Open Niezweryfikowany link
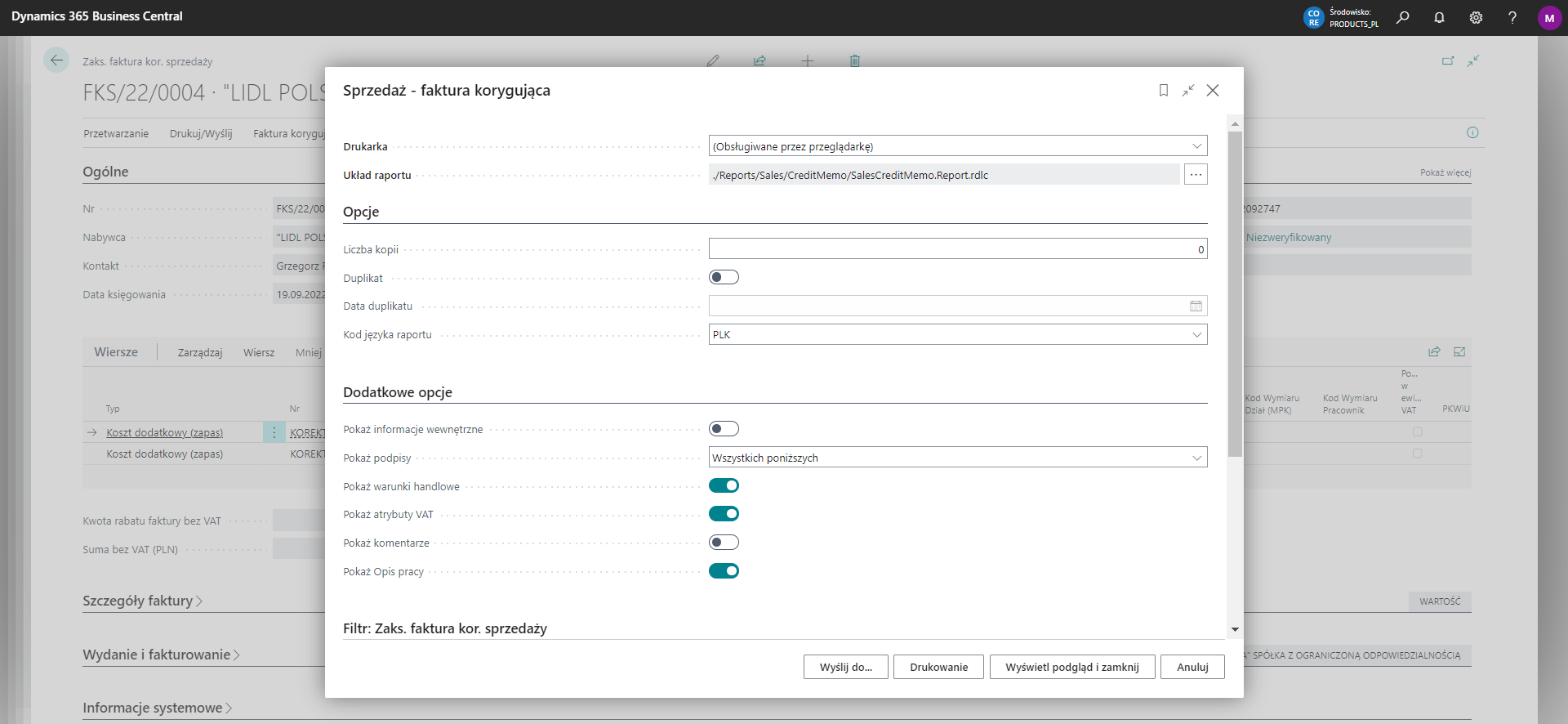The width and height of the screenshot is (1568, 724). 1289,238
